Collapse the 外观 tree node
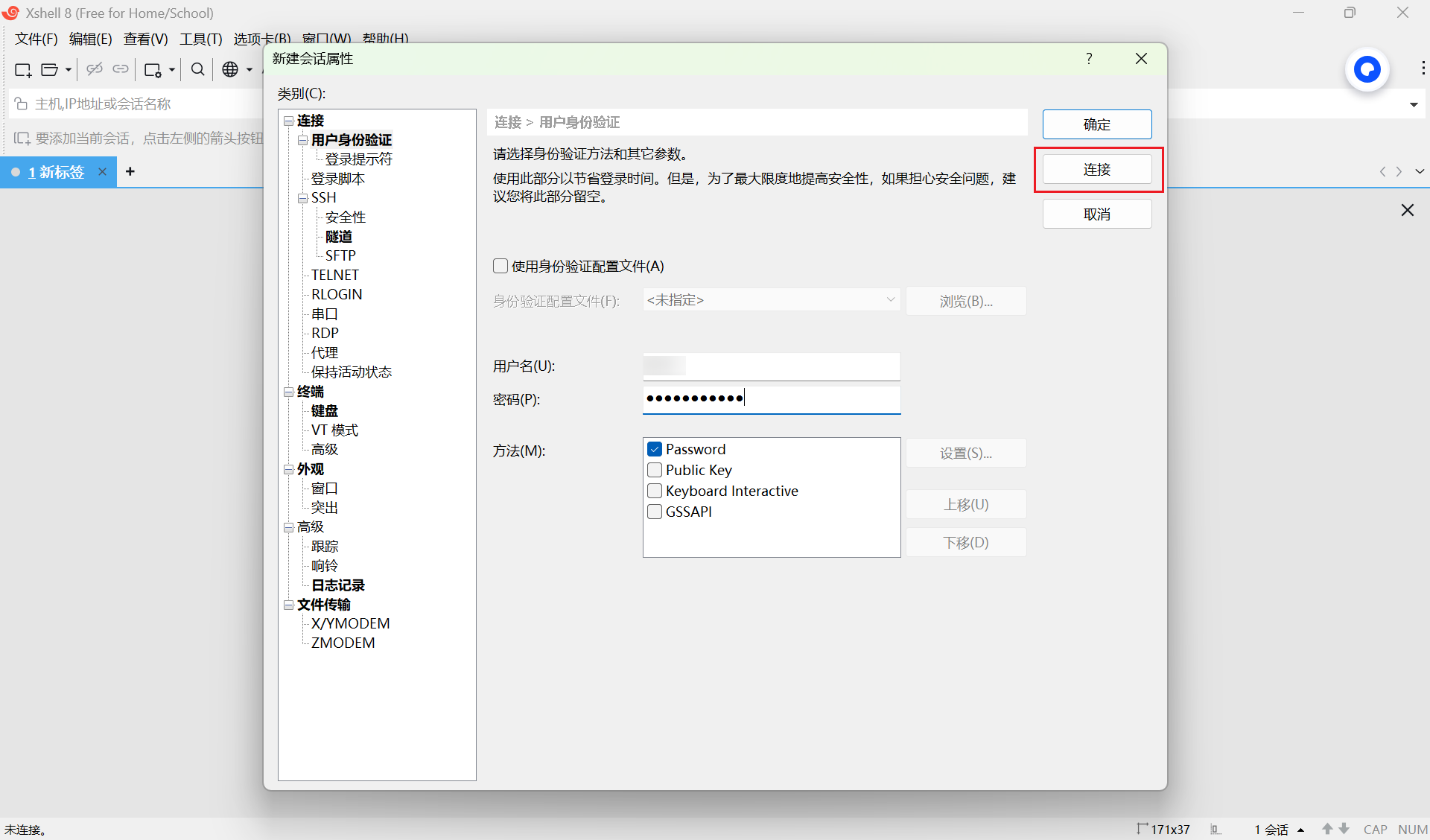The width and height of the screenshot is (1430, 840). pos(288,469)
